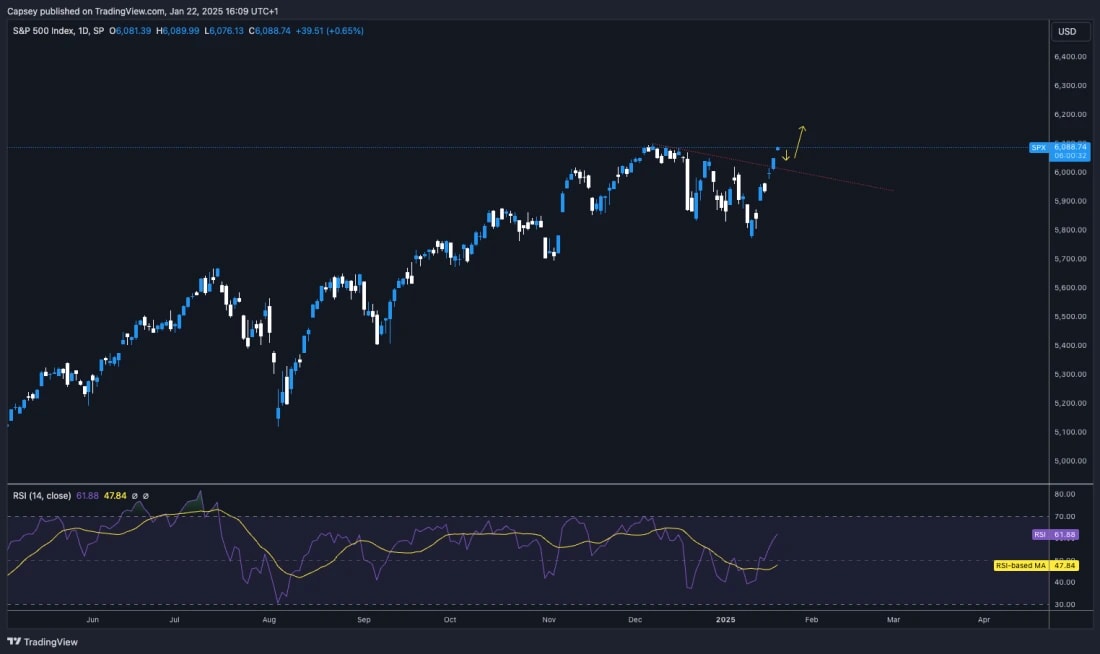Toggle the countdown timer under the SPX label

click(x=1069, y=156)
